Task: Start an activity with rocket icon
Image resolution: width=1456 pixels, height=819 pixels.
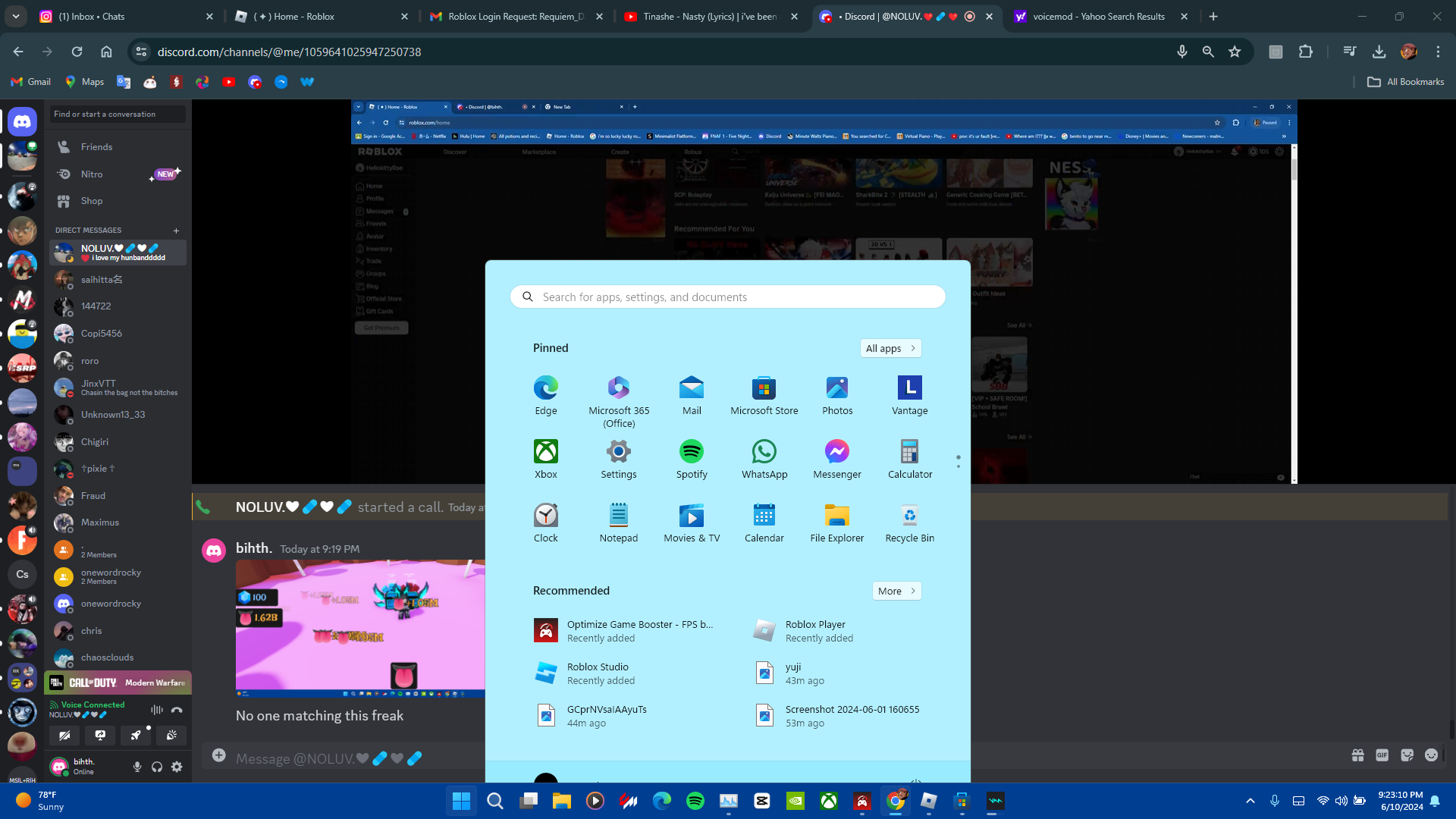Action: pos(136,735)
